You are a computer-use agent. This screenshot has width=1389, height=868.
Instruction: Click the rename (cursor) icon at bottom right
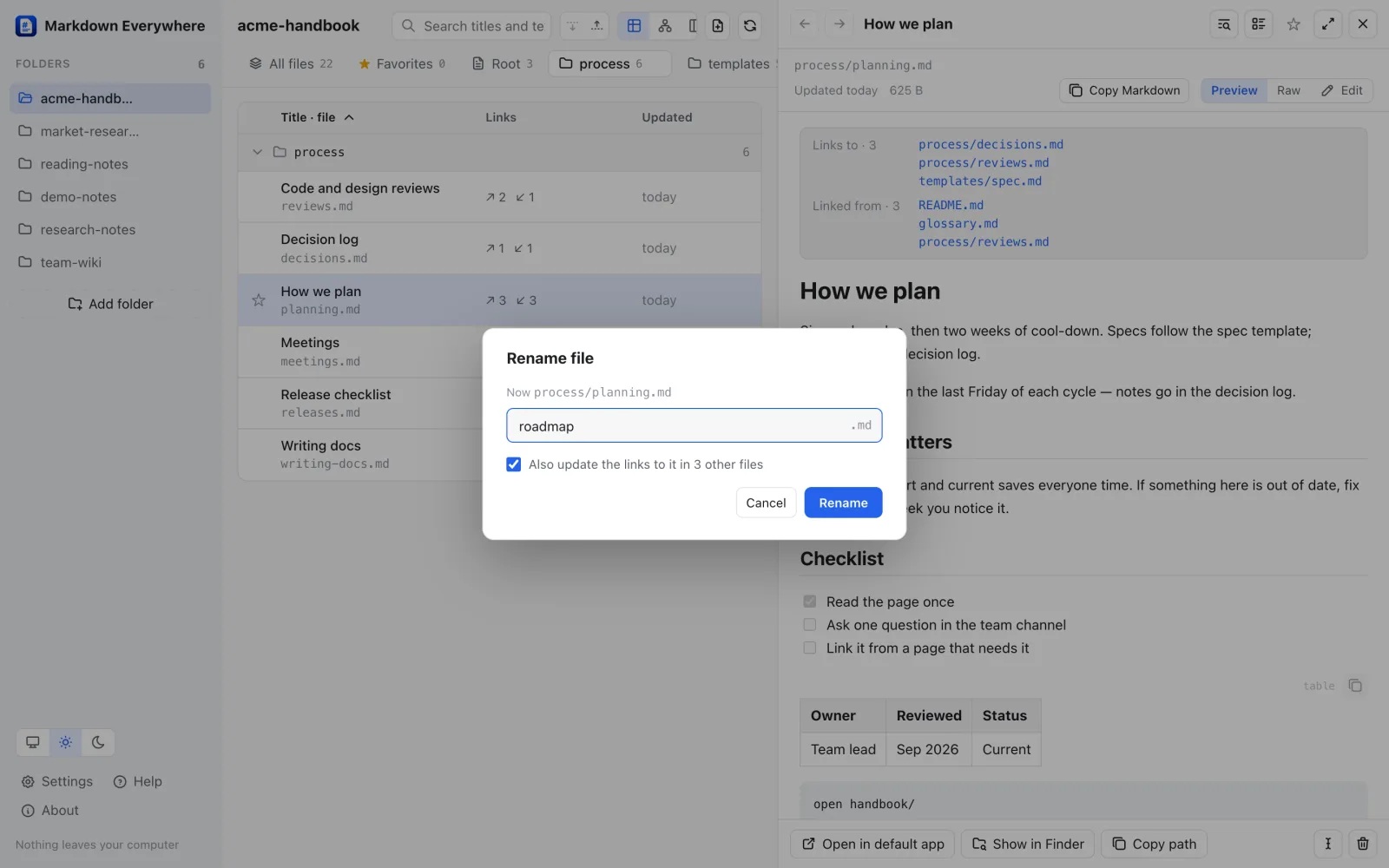coord(1328,844)
